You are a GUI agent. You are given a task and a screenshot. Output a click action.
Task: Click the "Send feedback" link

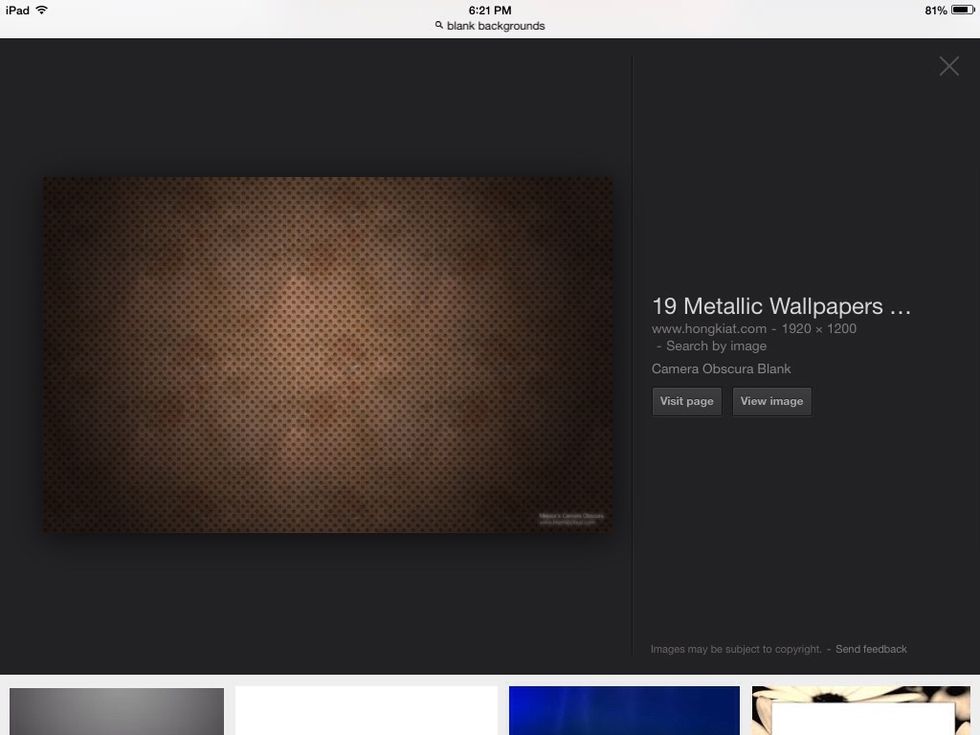(x=871, y=649)
